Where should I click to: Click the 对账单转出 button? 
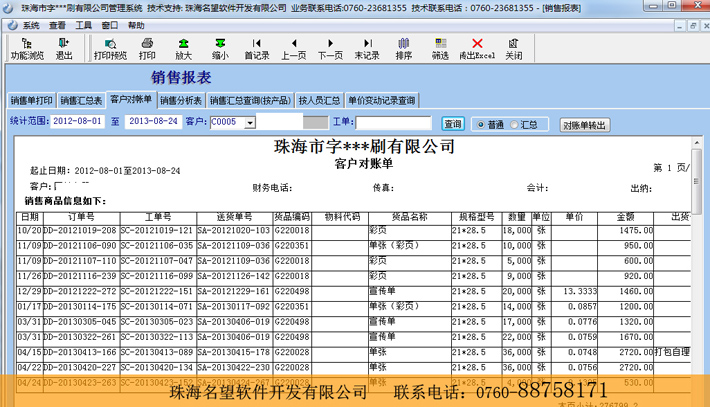coord(585,125)
